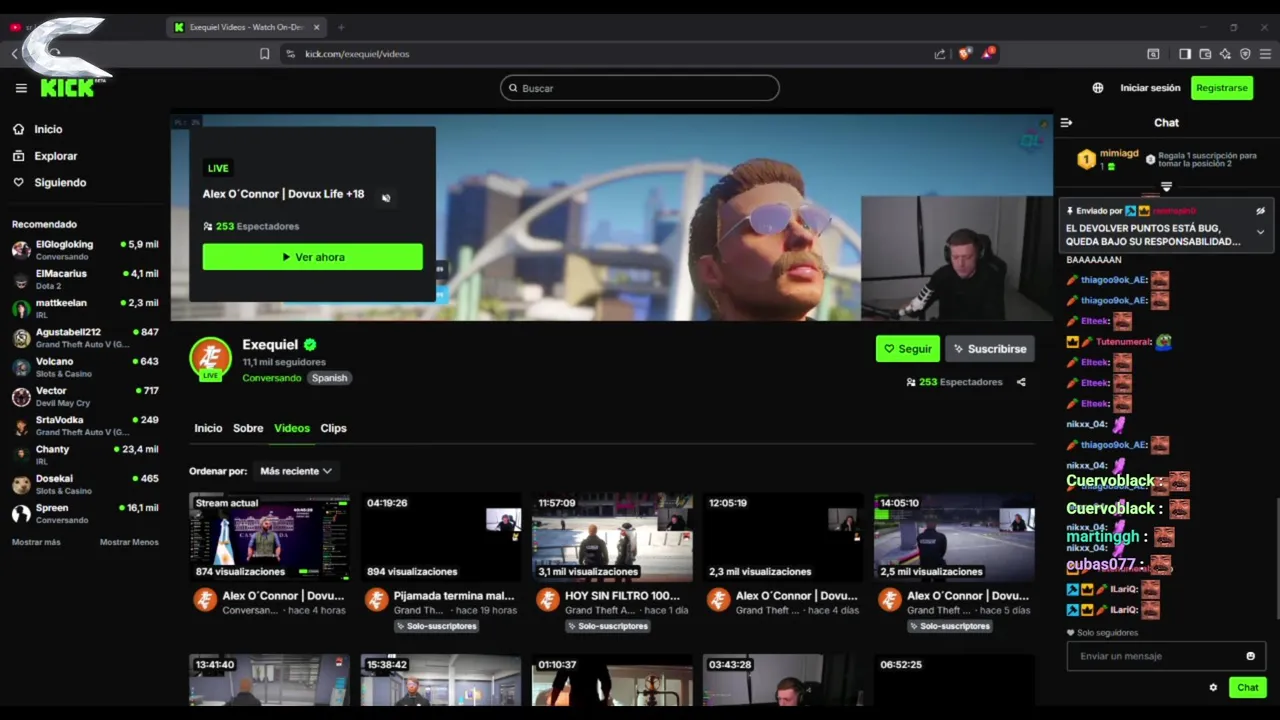Open ElGlogloking recommended channel
Image resolution: width=1280 pixels, height=720 pixels.
pos(85,250)
